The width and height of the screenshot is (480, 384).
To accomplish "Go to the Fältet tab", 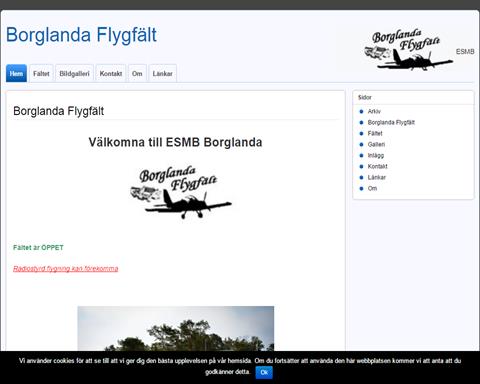I will 41,73.
